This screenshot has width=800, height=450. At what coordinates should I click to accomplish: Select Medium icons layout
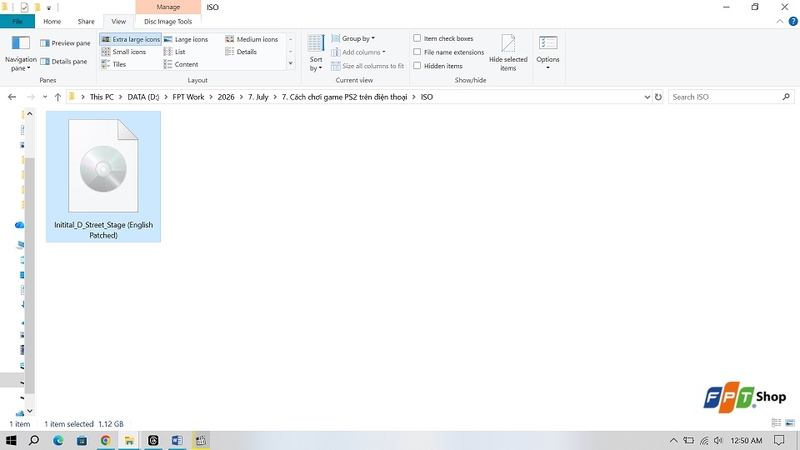pyautogui.click(x=252, y=39)
